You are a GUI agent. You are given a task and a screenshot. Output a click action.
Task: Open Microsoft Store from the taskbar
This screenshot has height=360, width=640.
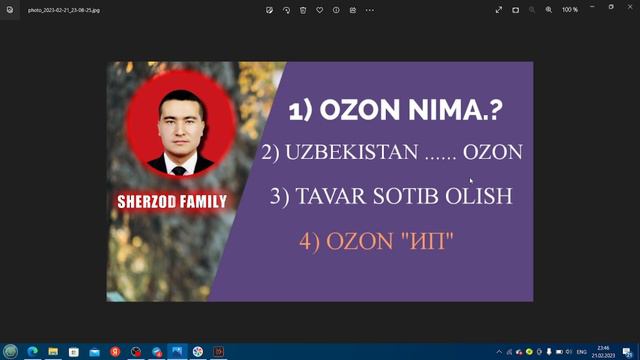pos(73,351)
